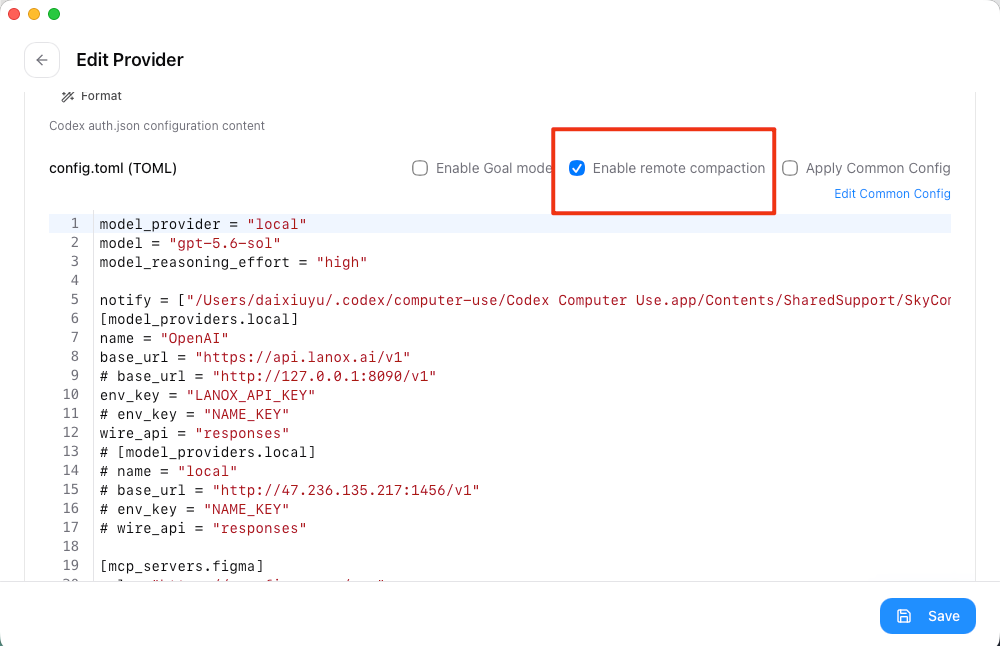Uncheck Enable remote compaction
The width and height of the screenshot is (1000, 646).
click(x=577, y=168)
